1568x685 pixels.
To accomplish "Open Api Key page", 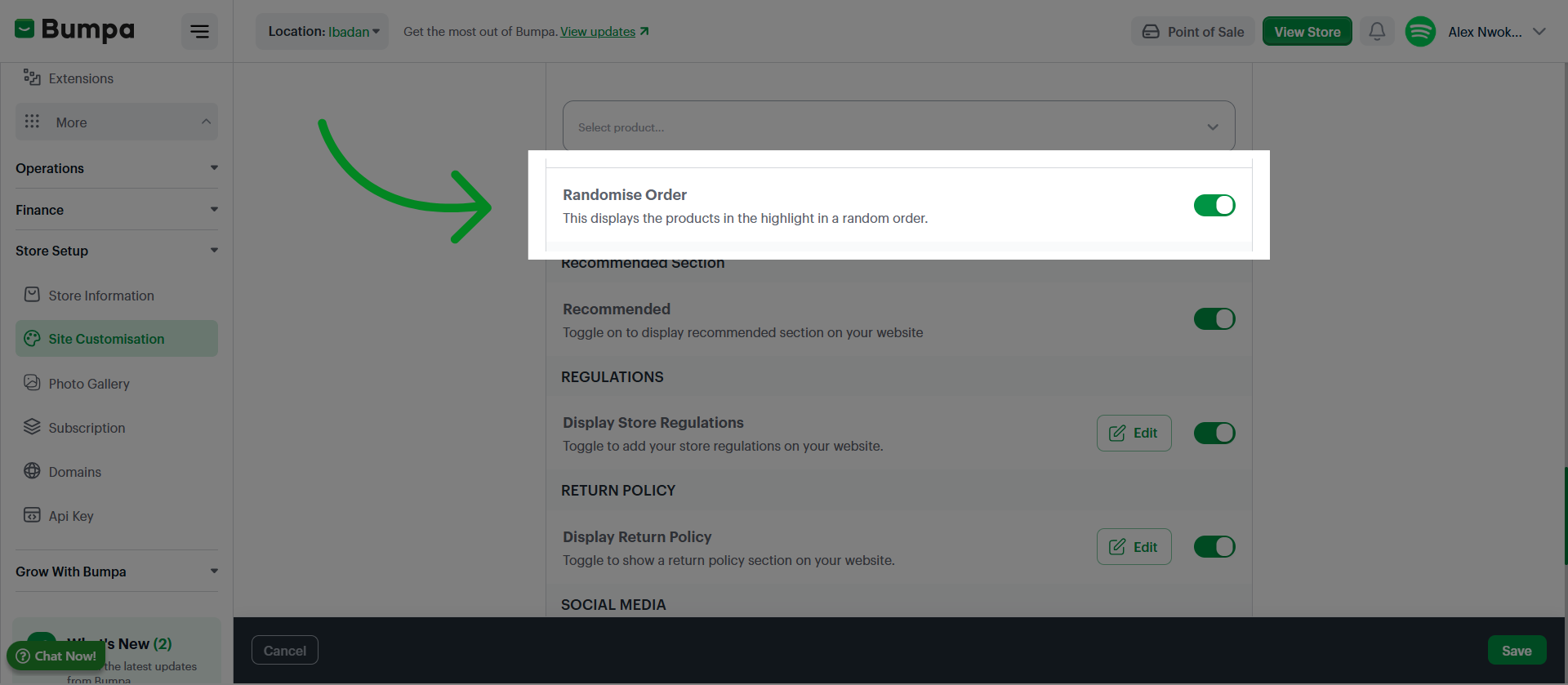I will click(117, 516).
